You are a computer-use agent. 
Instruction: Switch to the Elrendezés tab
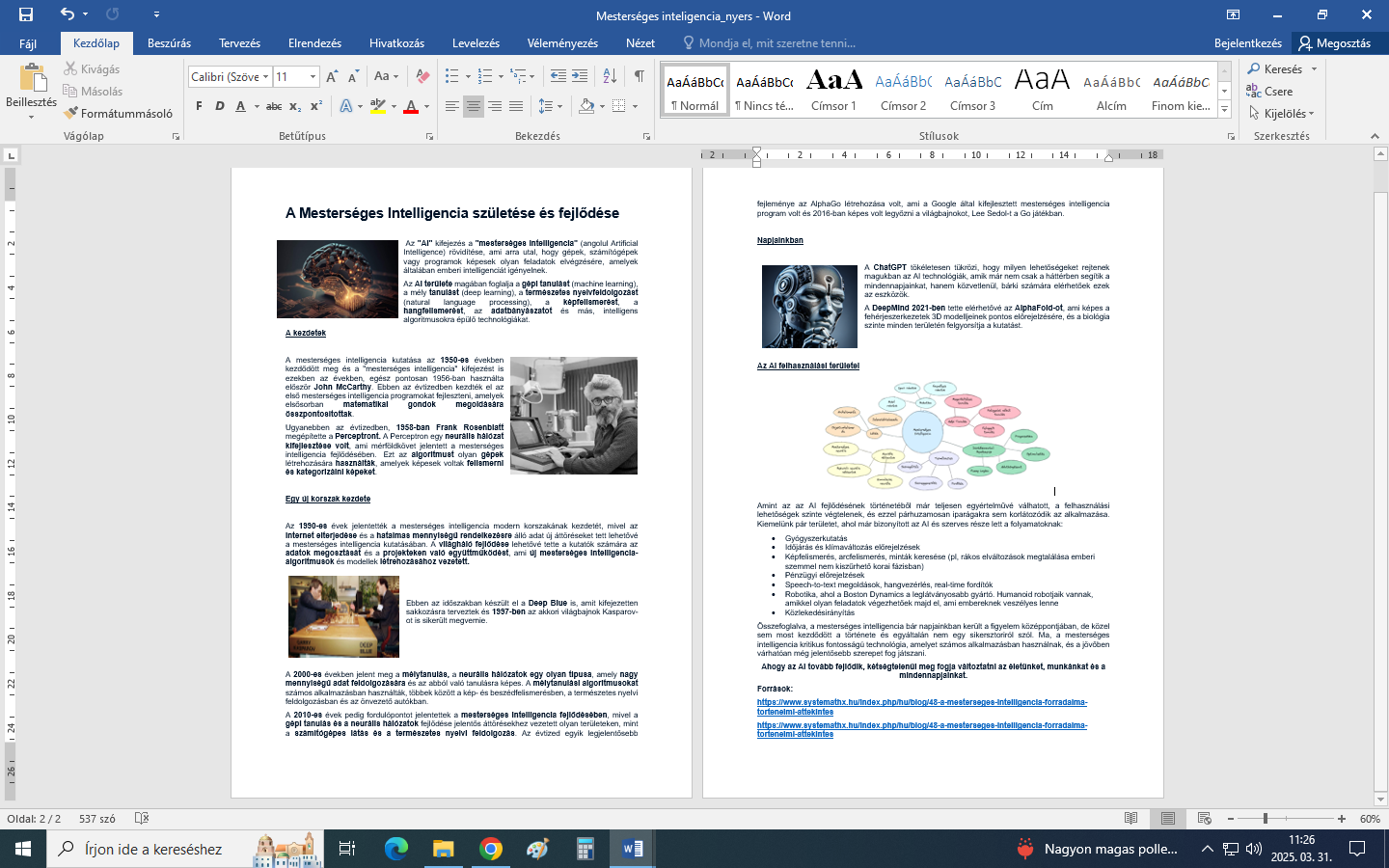coord(314,43)
